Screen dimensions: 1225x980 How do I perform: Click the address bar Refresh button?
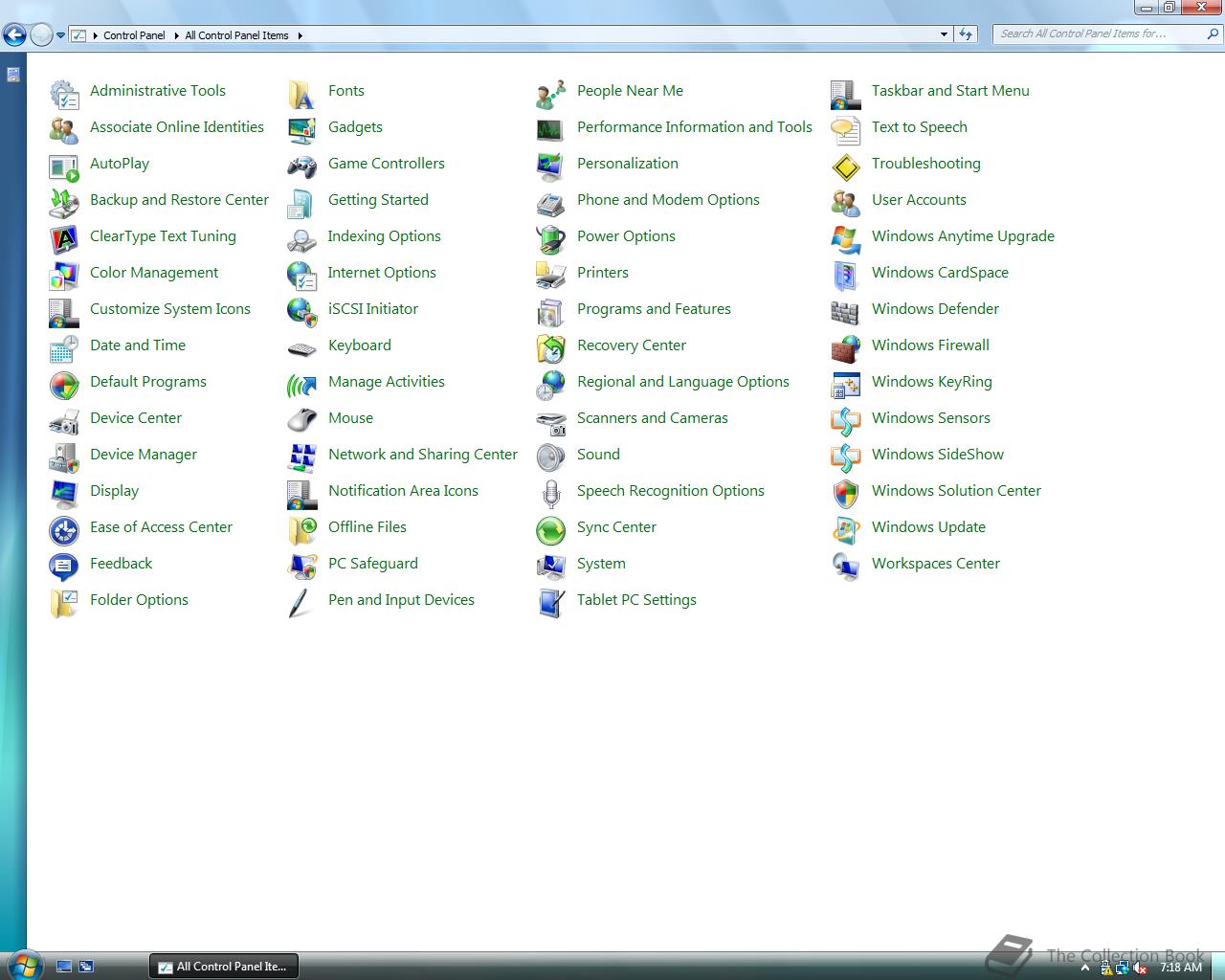coord(966,34)
